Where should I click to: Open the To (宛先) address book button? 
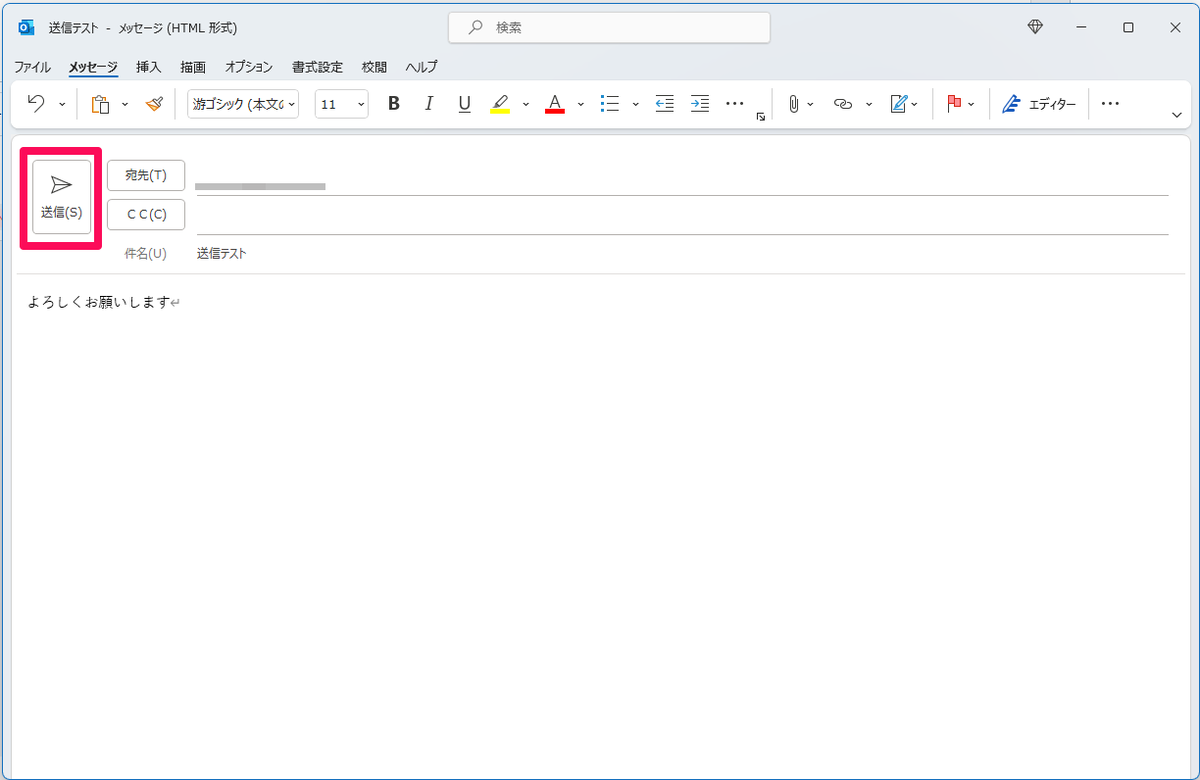(146, 175)
